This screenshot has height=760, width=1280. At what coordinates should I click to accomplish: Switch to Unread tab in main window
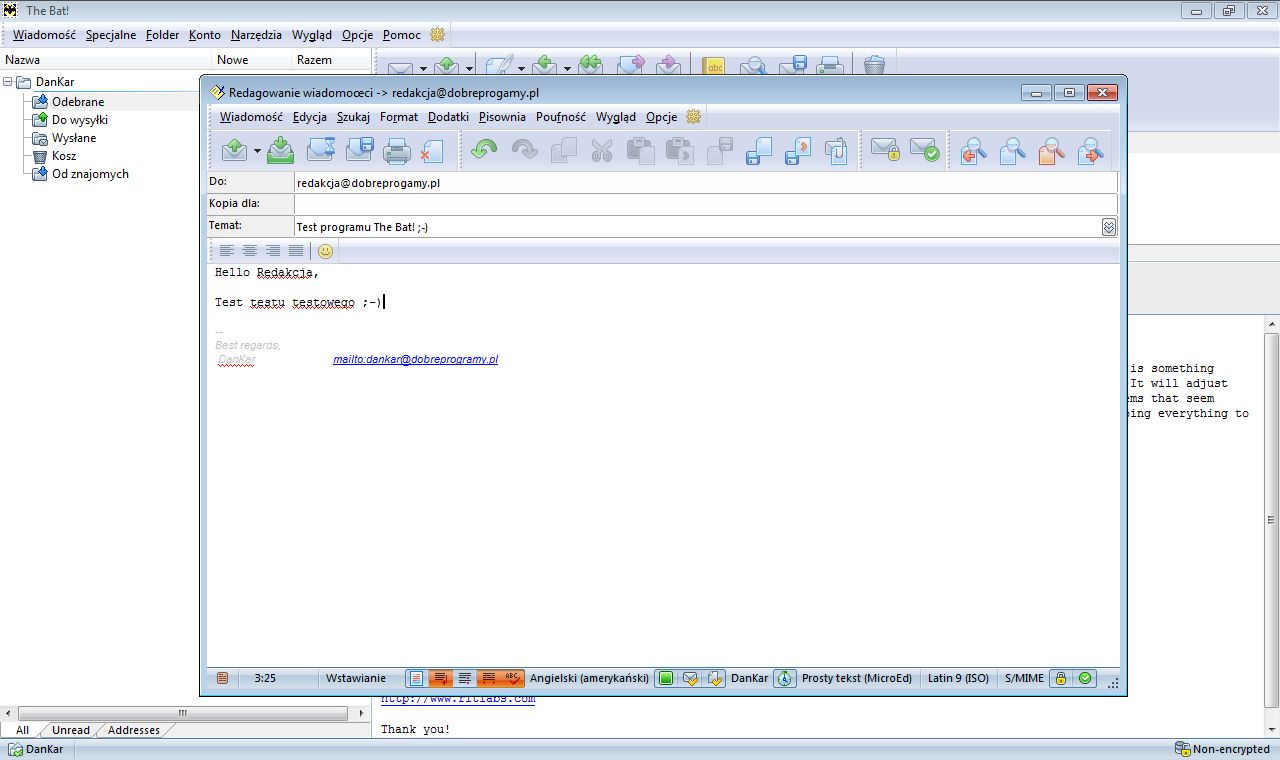pyautogui.click(x=71, y=730)
